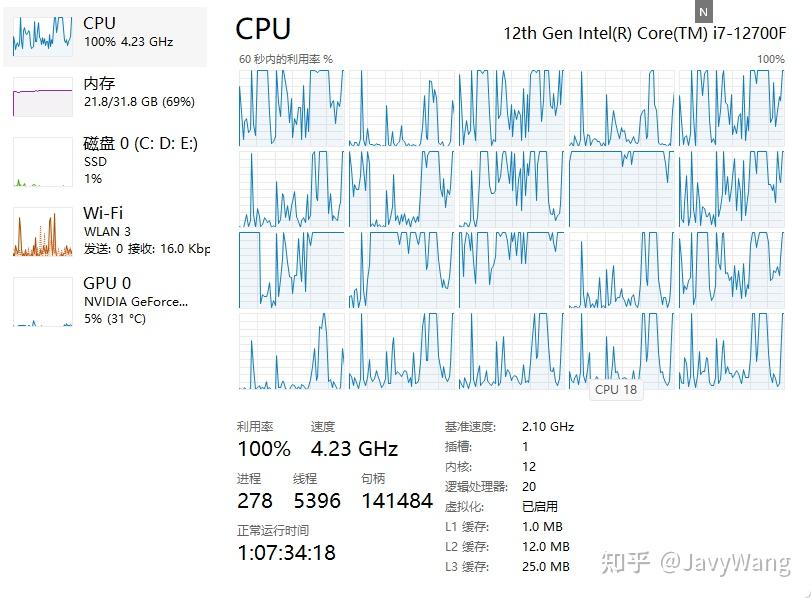811x598 pixels.
Task: Click the first logical processor graph
Action: [291, 108]
